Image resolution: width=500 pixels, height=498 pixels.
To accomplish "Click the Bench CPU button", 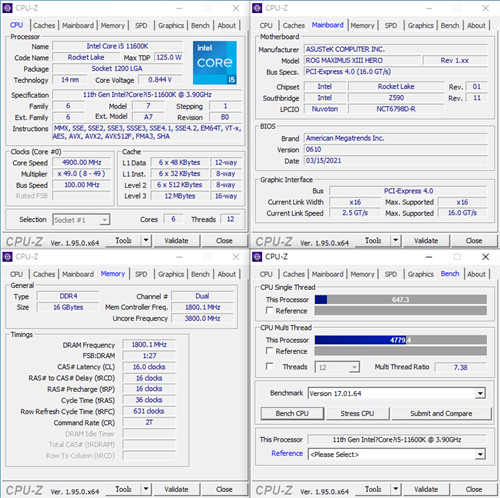I will (292, 413).
